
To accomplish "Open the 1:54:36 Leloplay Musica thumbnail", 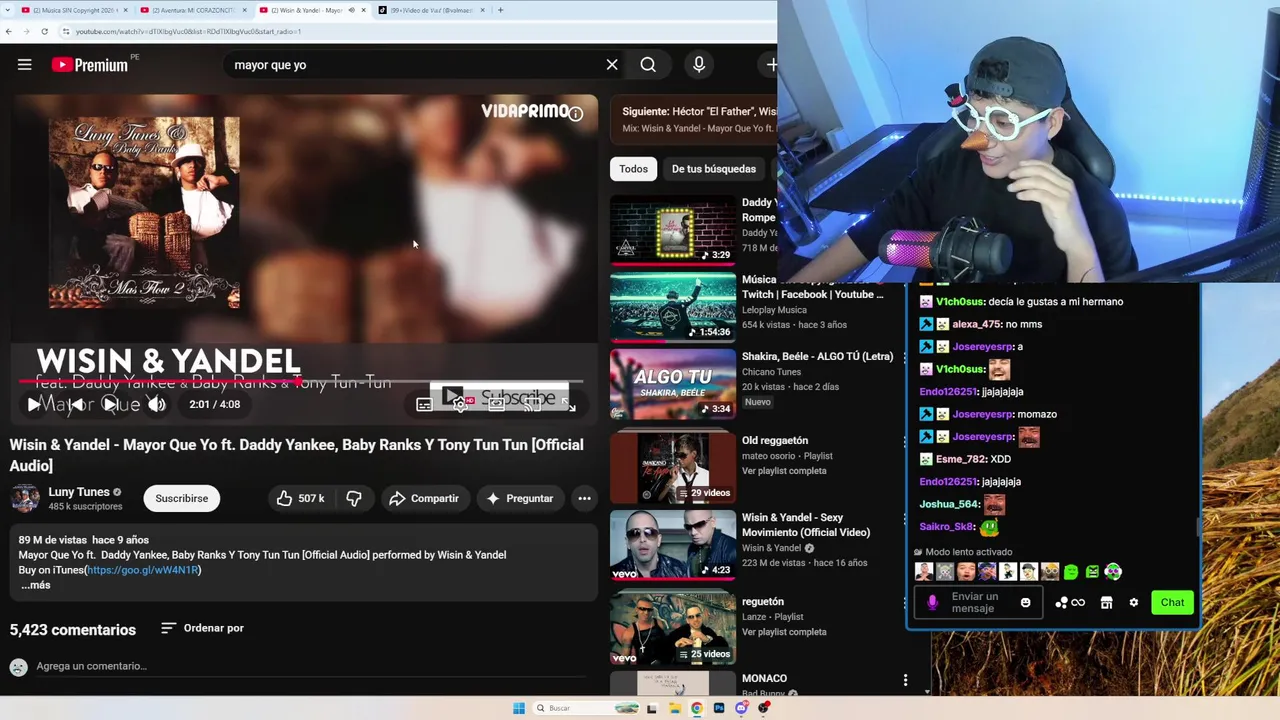I will (673, 307).
